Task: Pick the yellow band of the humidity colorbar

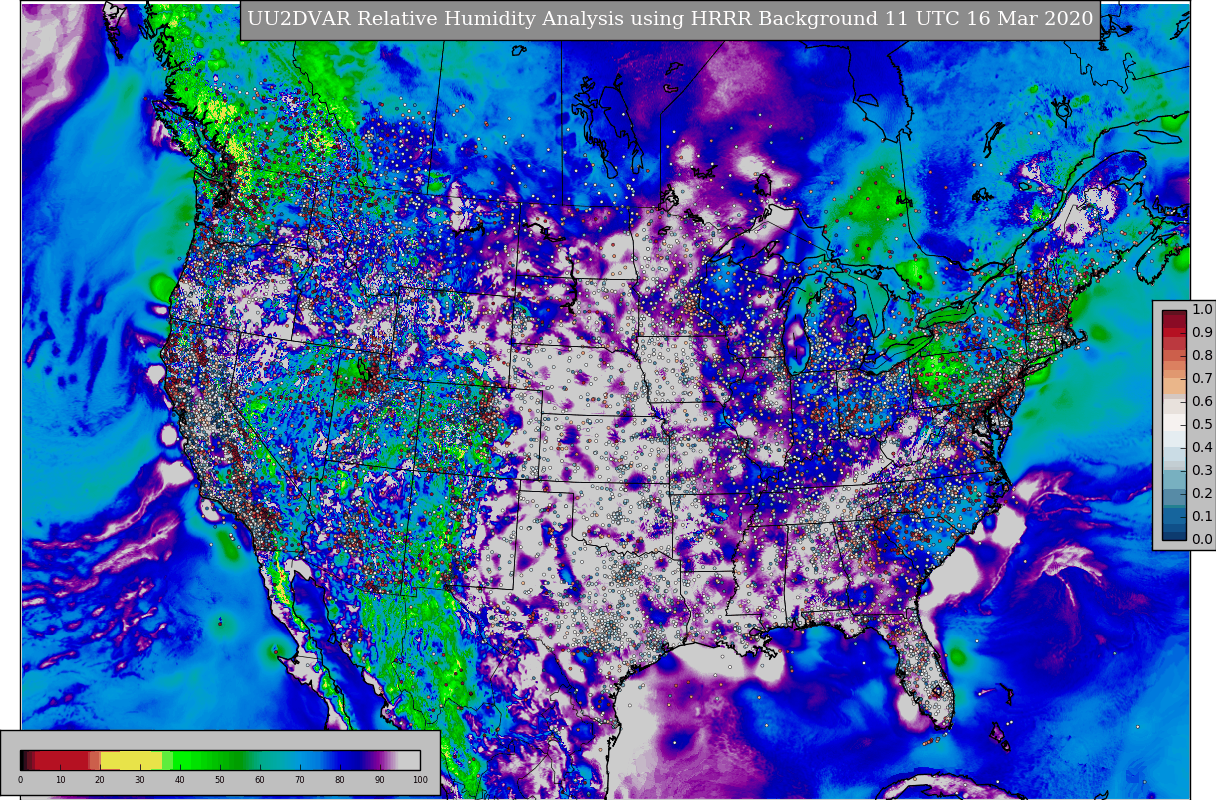Action: [x=131, y=760]
